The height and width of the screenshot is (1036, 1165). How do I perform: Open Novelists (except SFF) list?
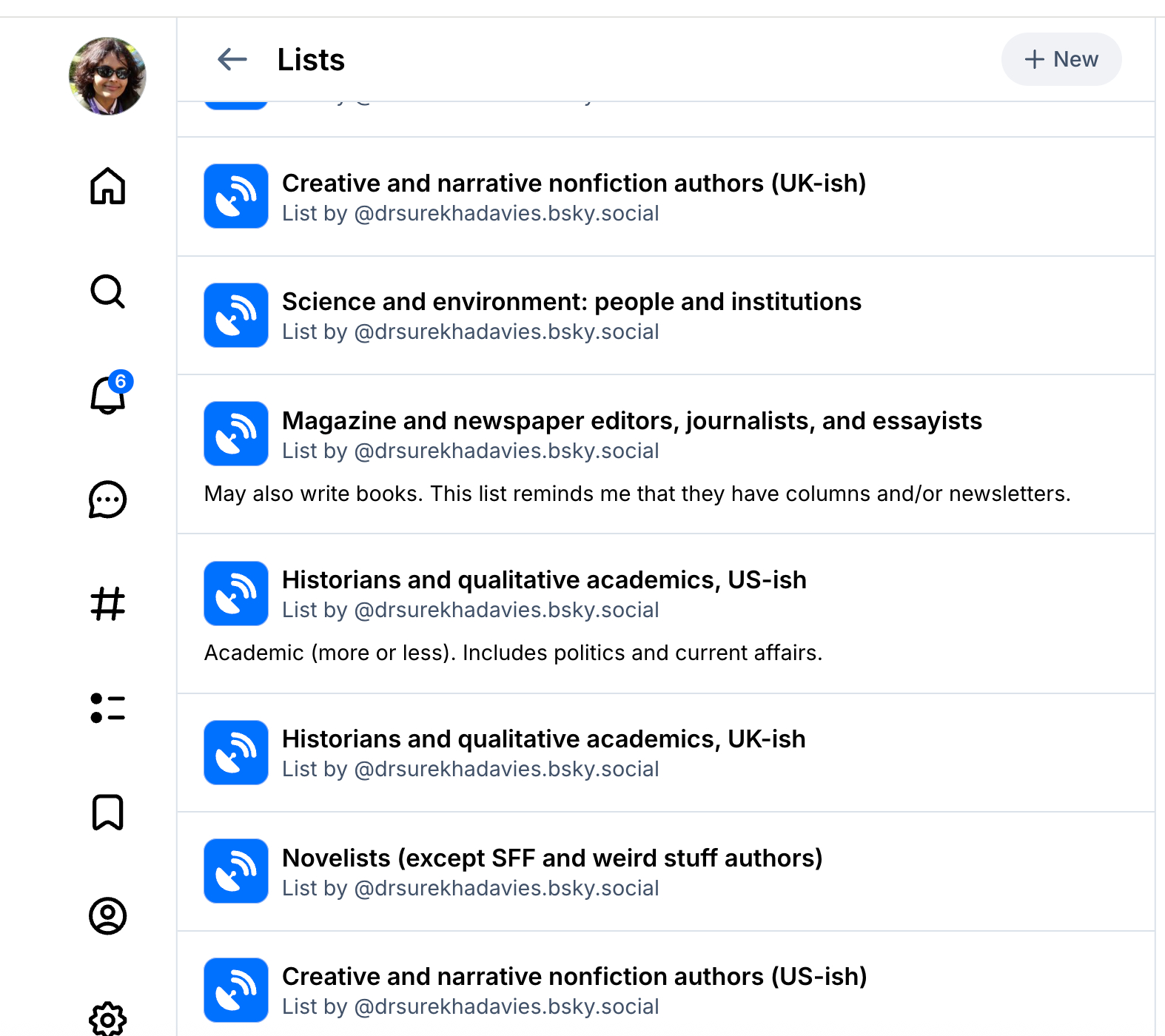[x=552, y=858]
